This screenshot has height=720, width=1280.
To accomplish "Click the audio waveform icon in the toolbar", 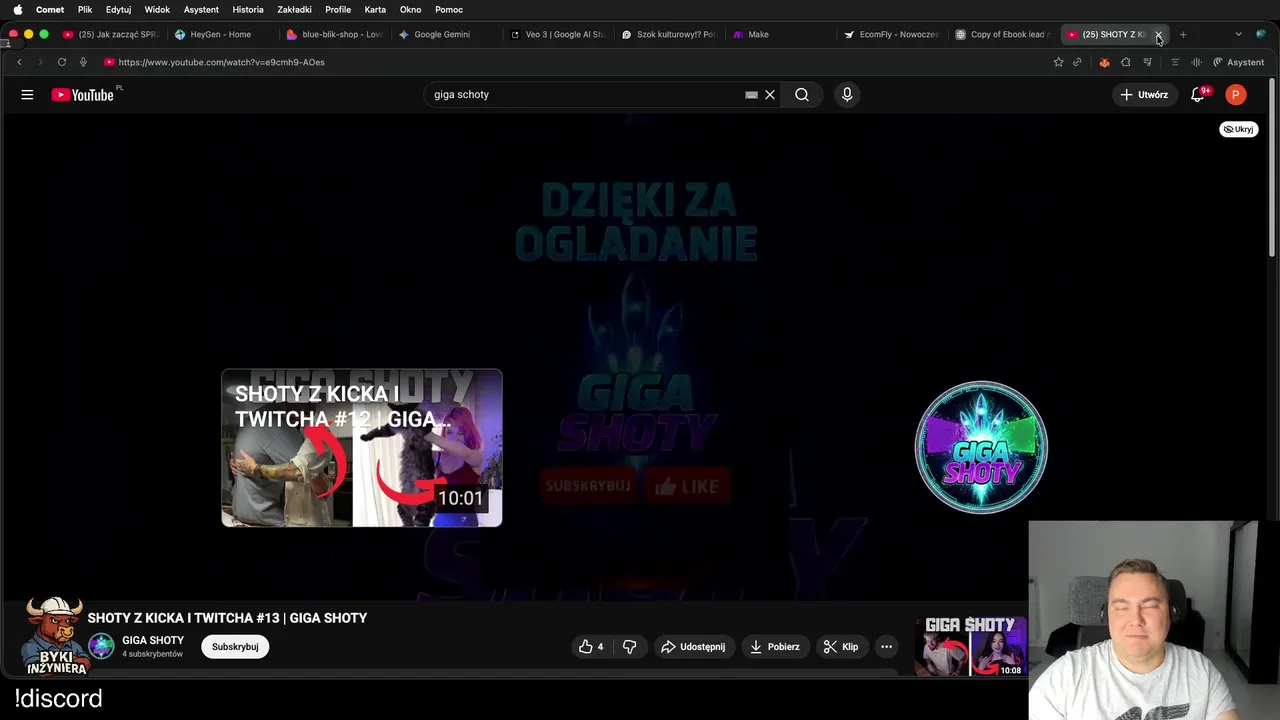I will (1196, 62).
